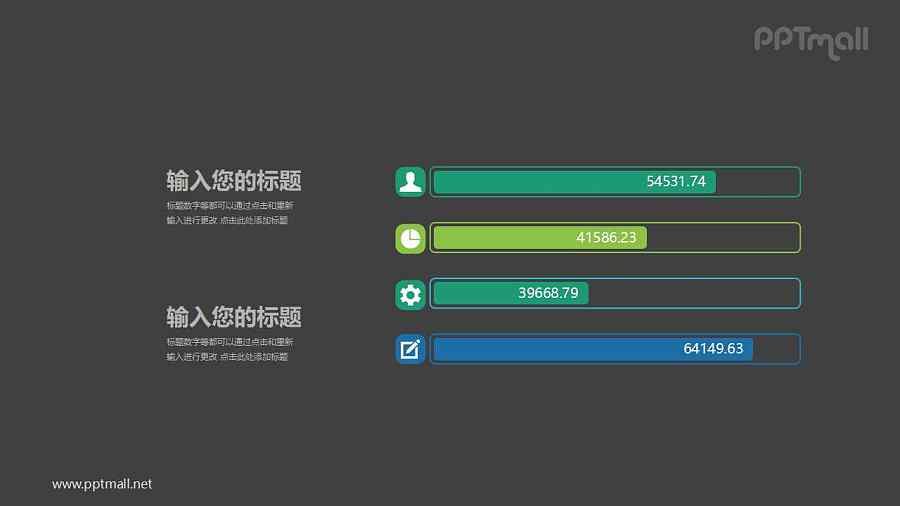
Task: Click the blue edit pencil icon
Action: click(410, 349)
